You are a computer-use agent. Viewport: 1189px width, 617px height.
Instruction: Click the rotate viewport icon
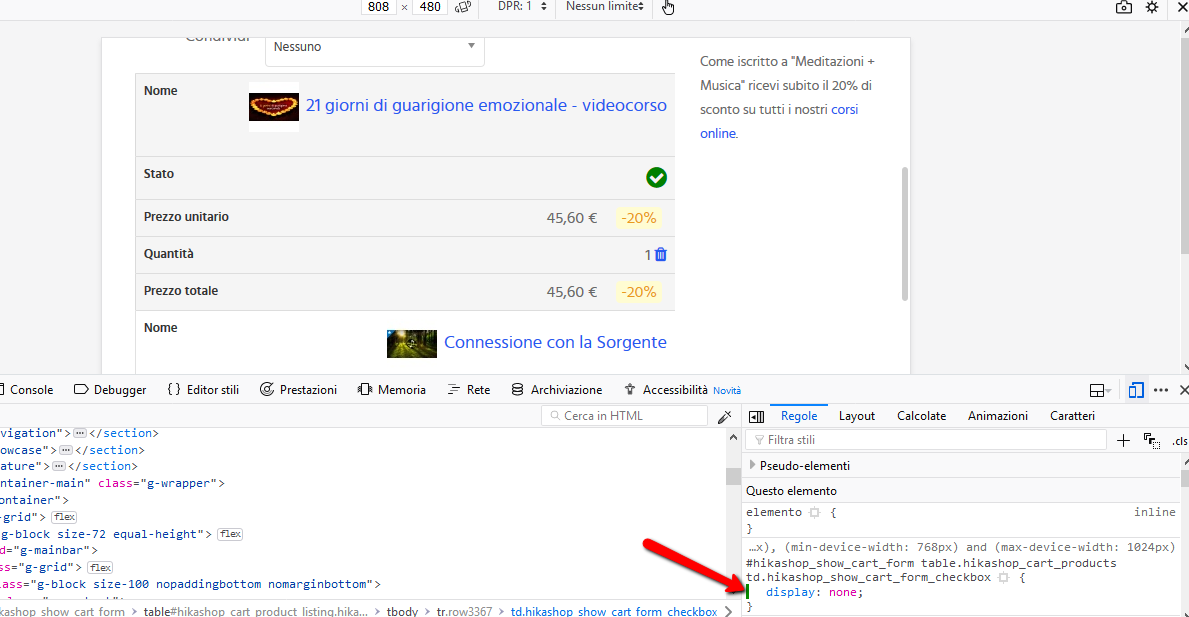click(463, 7)
